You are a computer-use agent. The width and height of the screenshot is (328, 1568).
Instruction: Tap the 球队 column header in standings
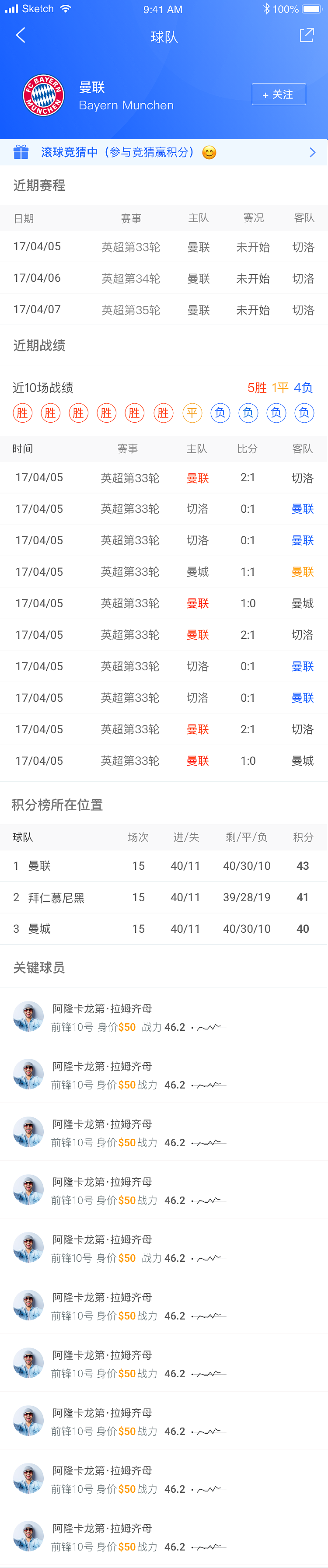coord(22,837)
